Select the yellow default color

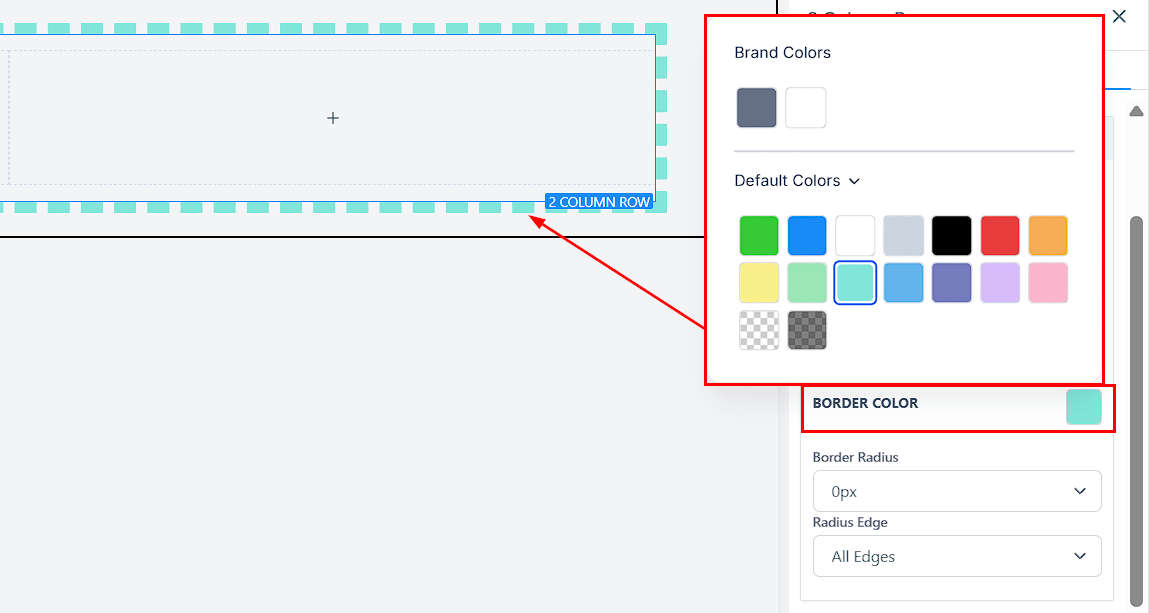click(759, 283)
